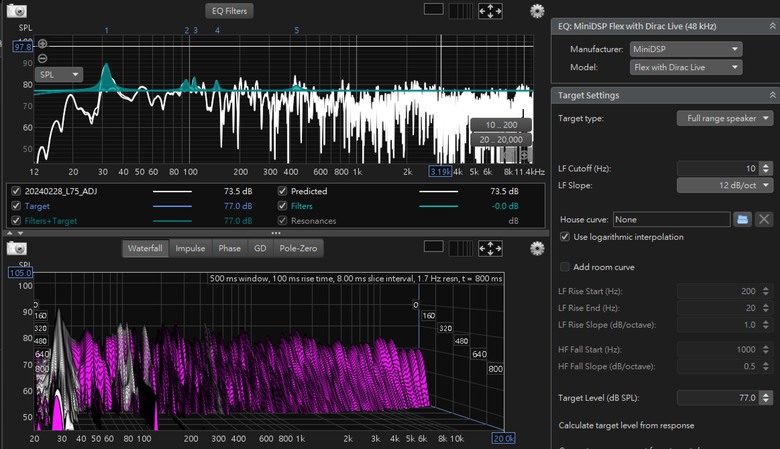
Task: Open the EQ Filters panel
Action: pyautogui.click(x=229, y=10)
